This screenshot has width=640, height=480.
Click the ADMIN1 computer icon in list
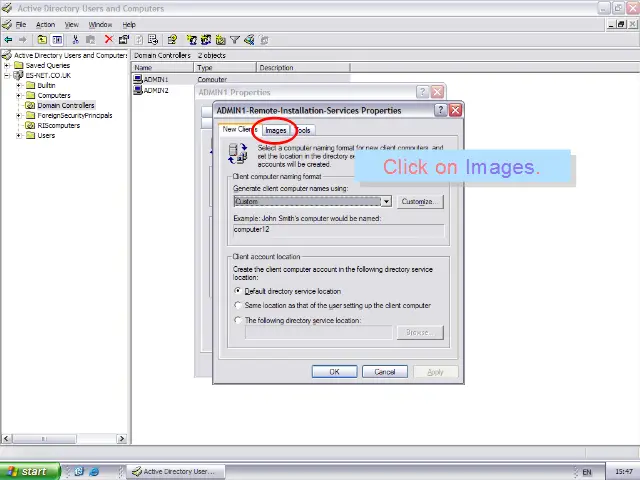138,79
